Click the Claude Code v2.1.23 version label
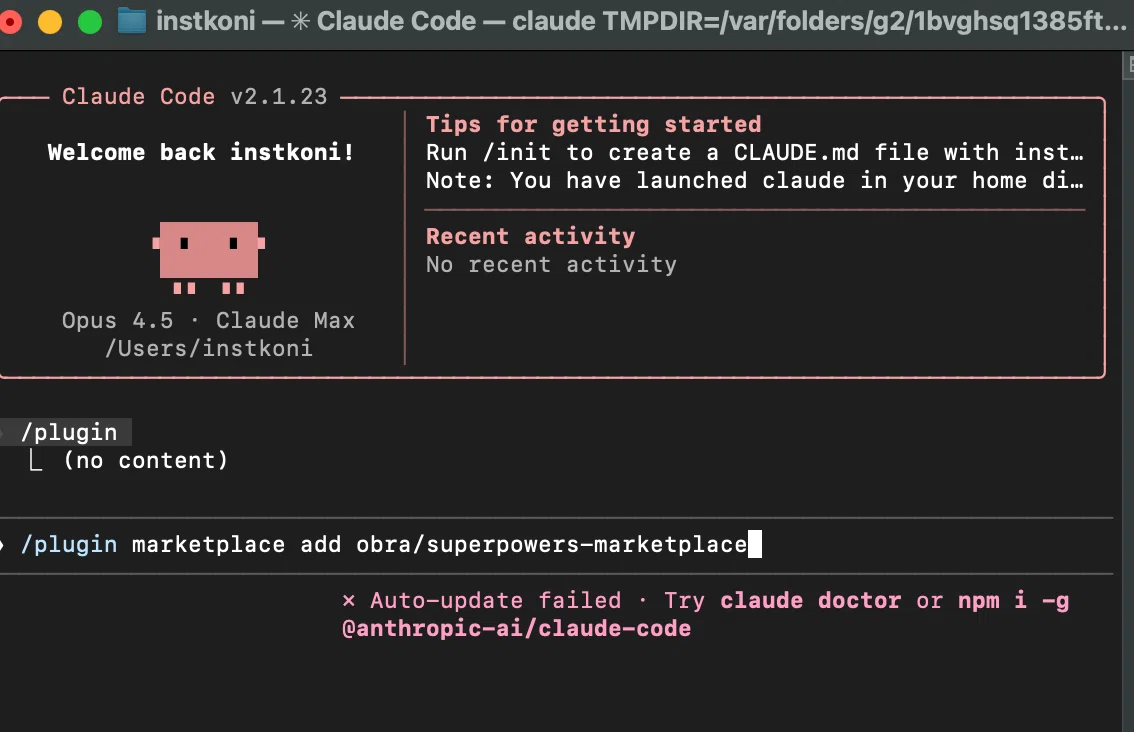Image resolution: width=1134 pixels, height=732 pixels. click(x=195, y=96)
